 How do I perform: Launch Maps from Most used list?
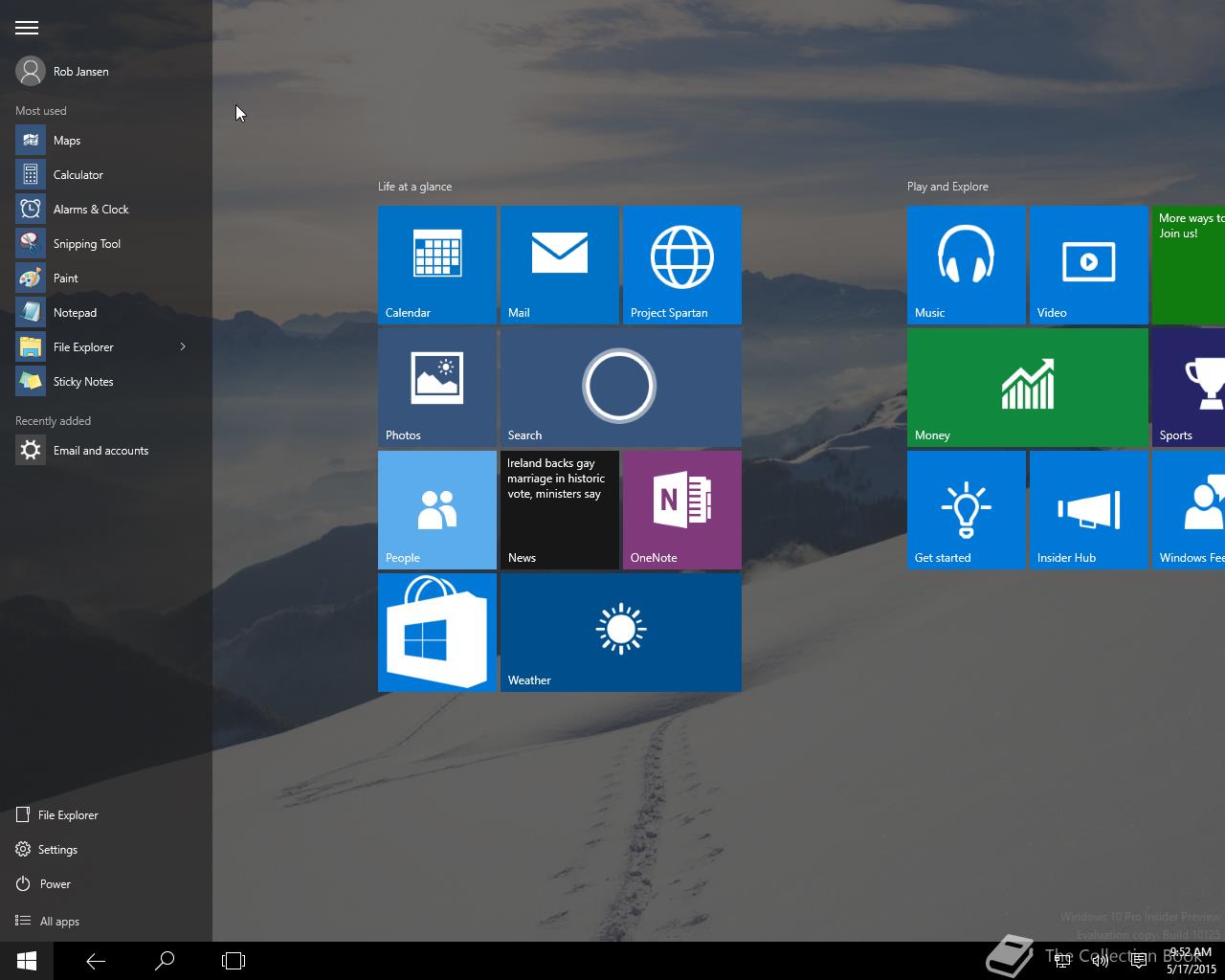[105, 141]
